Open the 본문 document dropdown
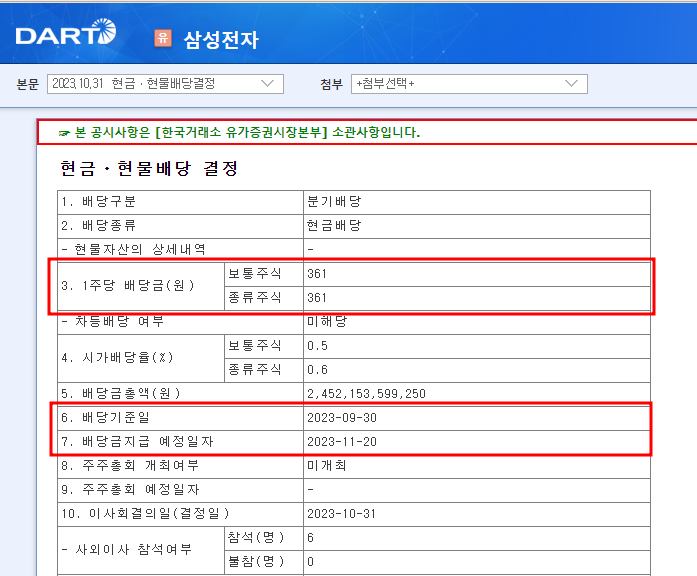Viewport: 697px width, 576px height. click(x=165, y=84)
